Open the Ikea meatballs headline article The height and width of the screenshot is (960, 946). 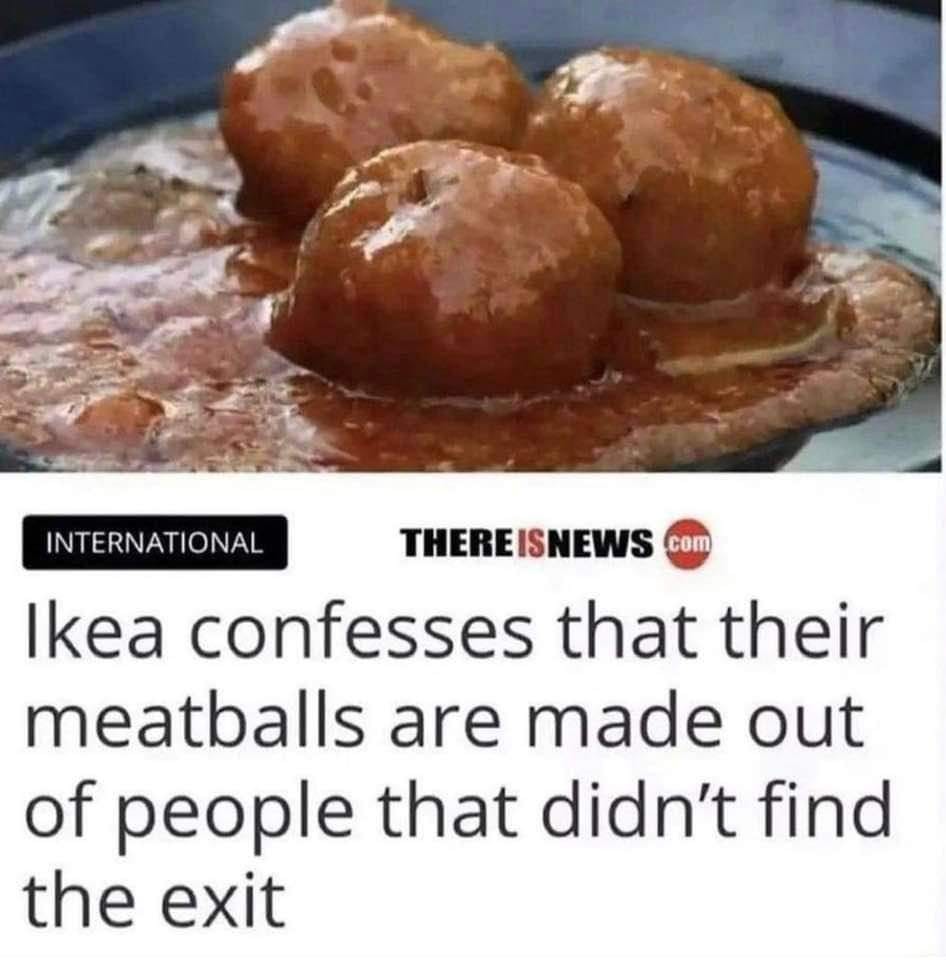(x=456, y=767)
